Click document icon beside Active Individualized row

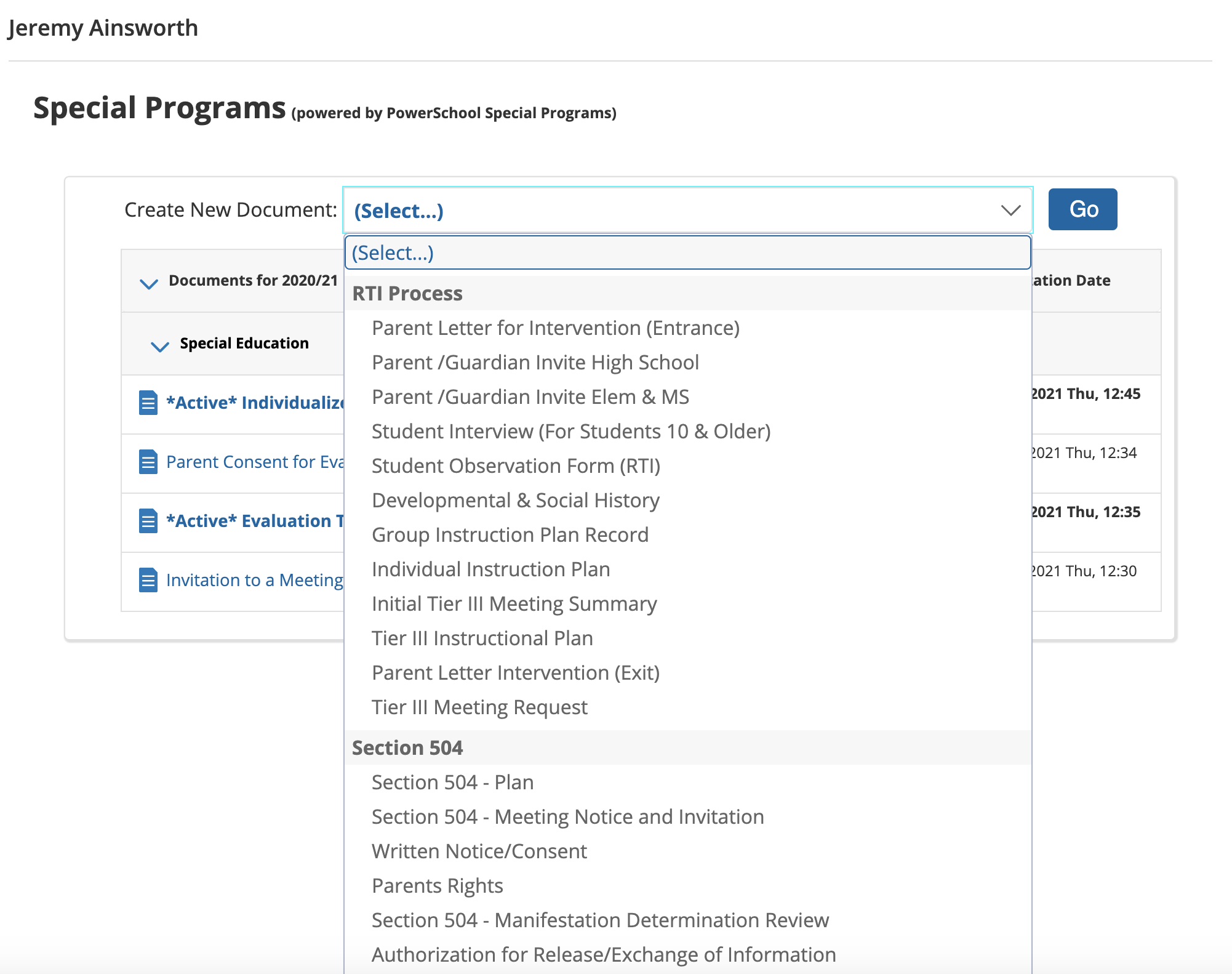[148, 403]
